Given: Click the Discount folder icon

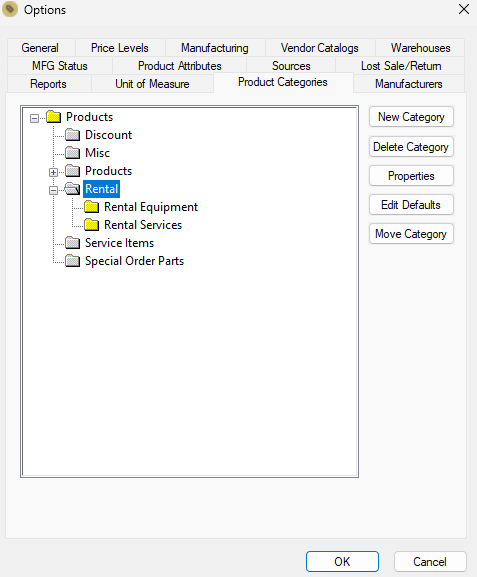Looking at the screenshot, I should tap(73, 135).
